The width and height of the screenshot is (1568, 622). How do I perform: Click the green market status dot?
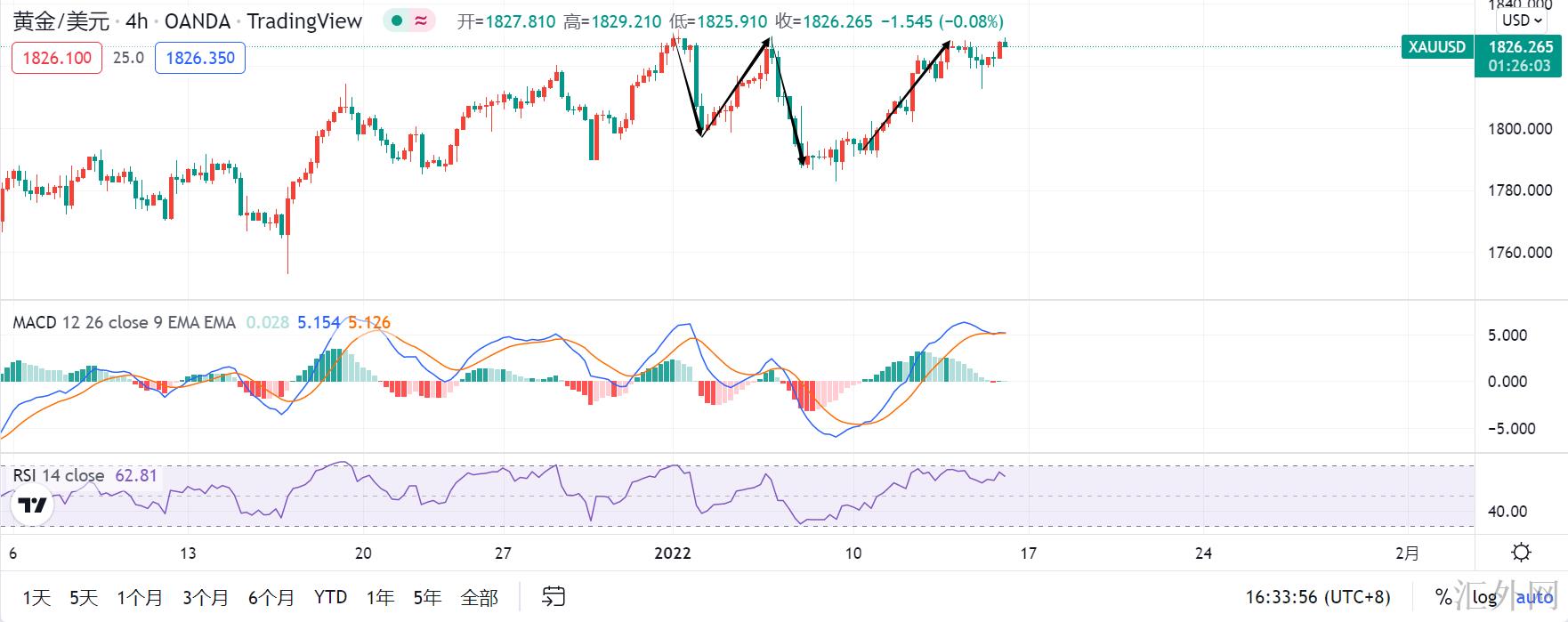[397, 21]
